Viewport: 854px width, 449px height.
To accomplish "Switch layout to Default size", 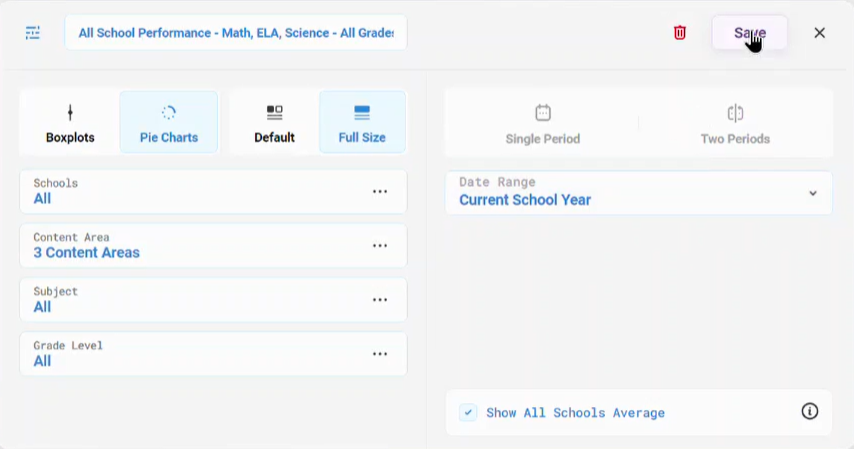I will coord(274,123).
